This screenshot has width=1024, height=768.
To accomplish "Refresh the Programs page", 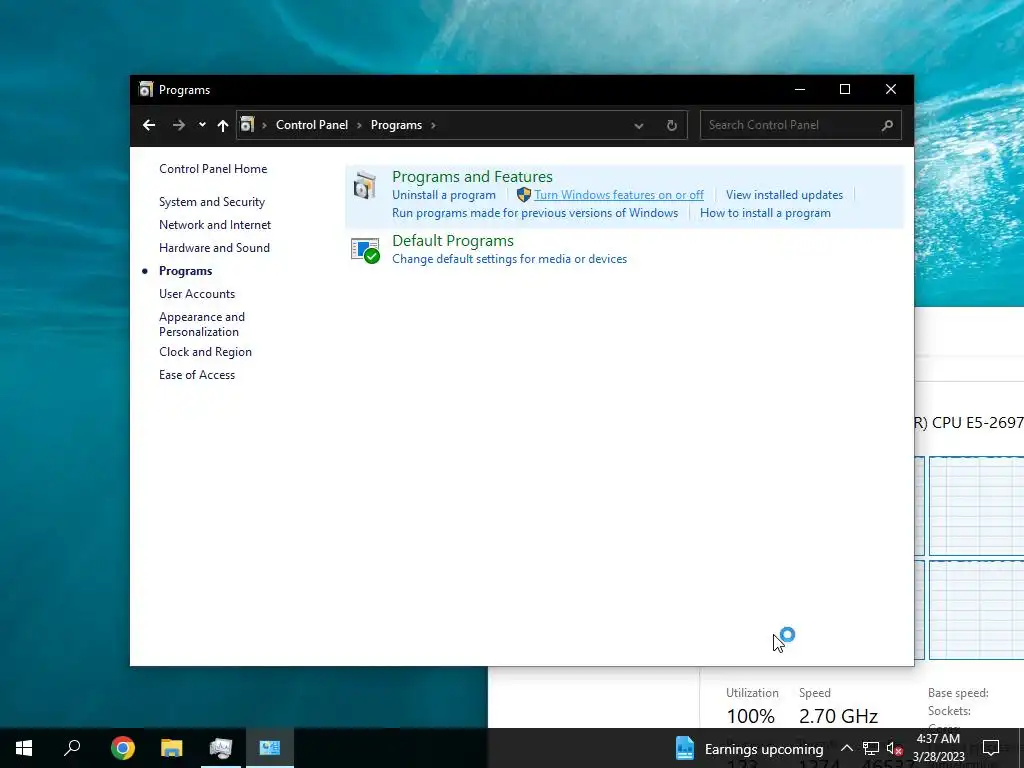I will [671, 125].
